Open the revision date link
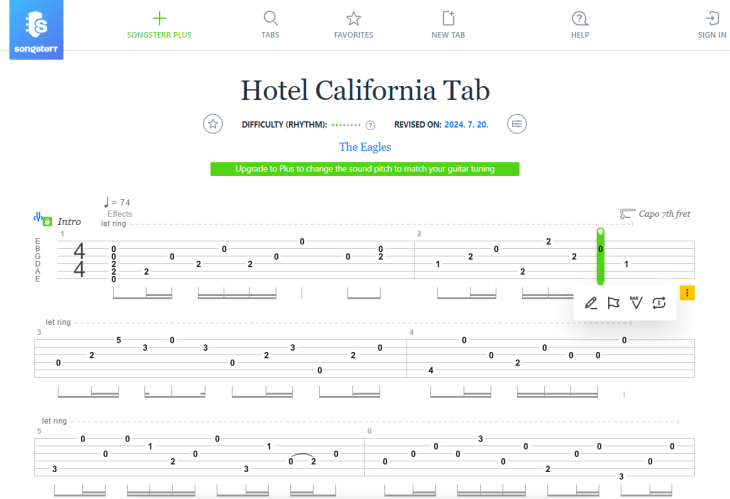This screenshot has height=499, width=730. pyautogui.click(x=466, y=125)
